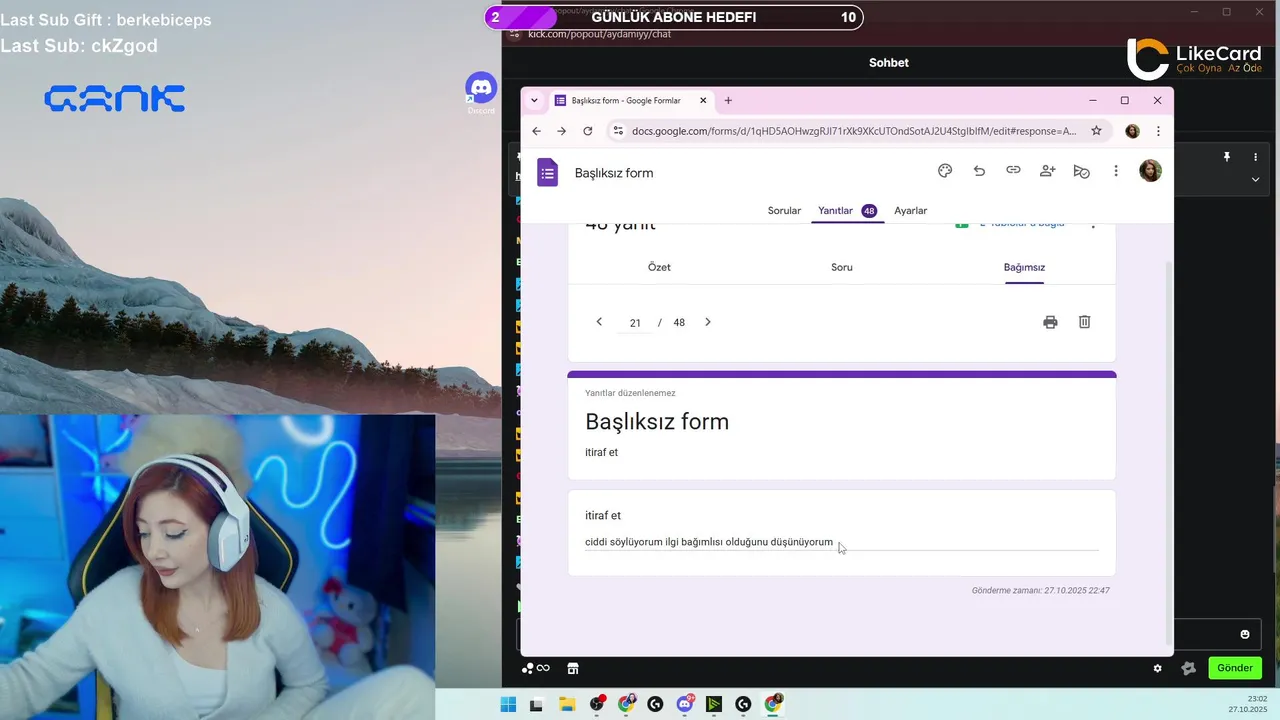Open the Discord desktop shortcut
Screen dimensions: 1280x720
481,92
